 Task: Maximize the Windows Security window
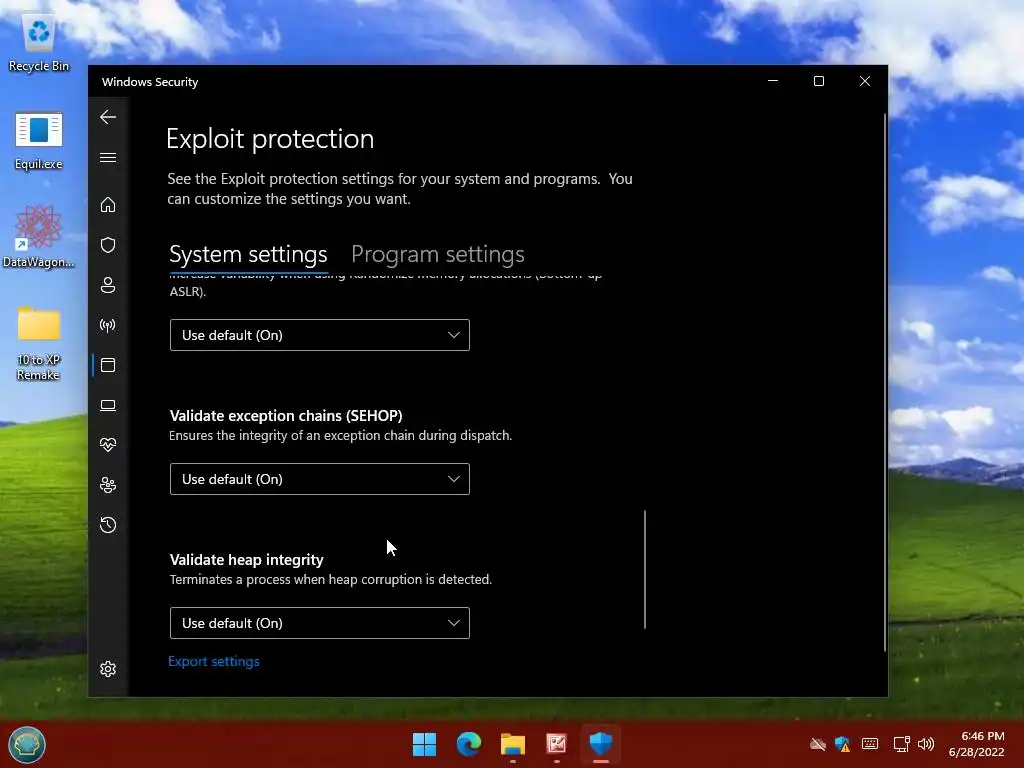click(819, 81)
